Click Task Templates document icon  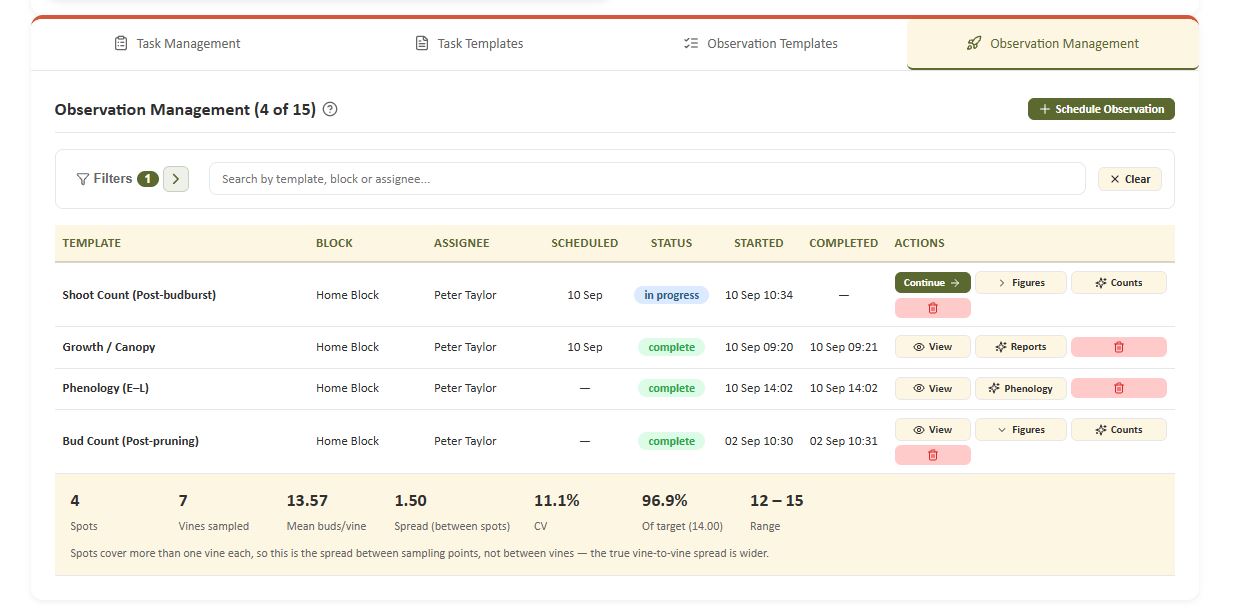click(x=422, y=44)
